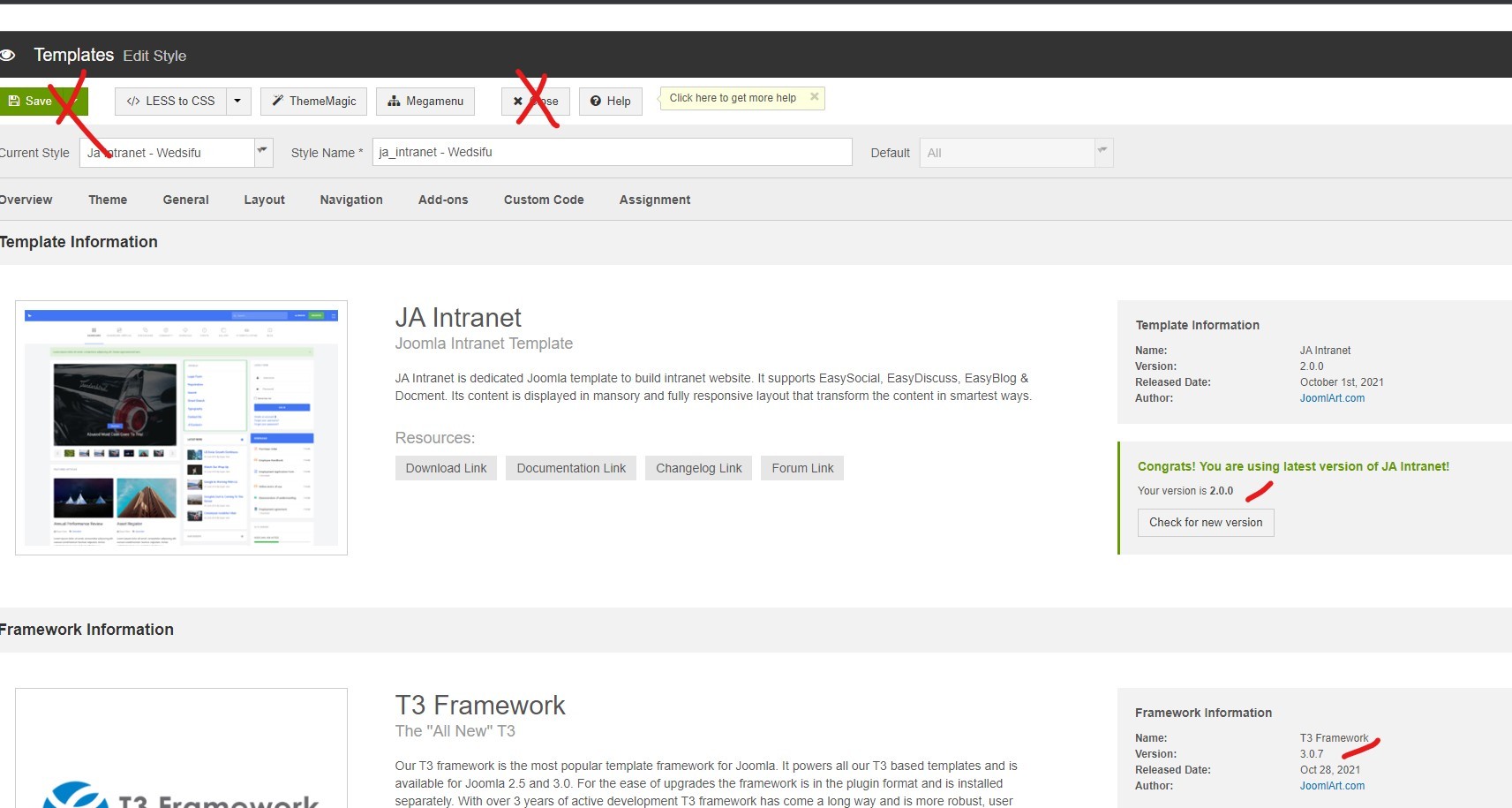Click the 'Resources:' label

pyautogui.click(x=435, y=438)
